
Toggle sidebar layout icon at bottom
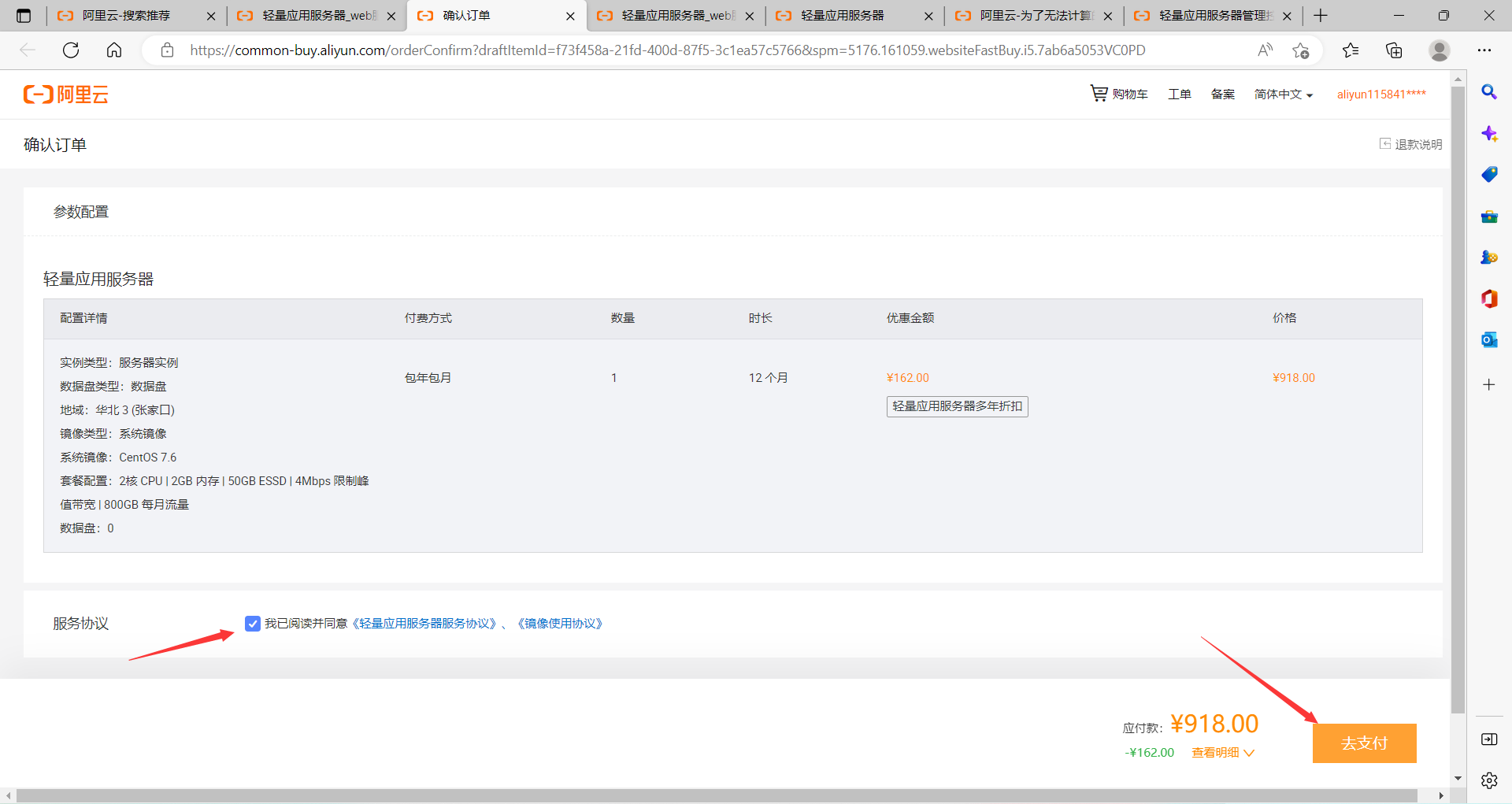coord(1488,739)
